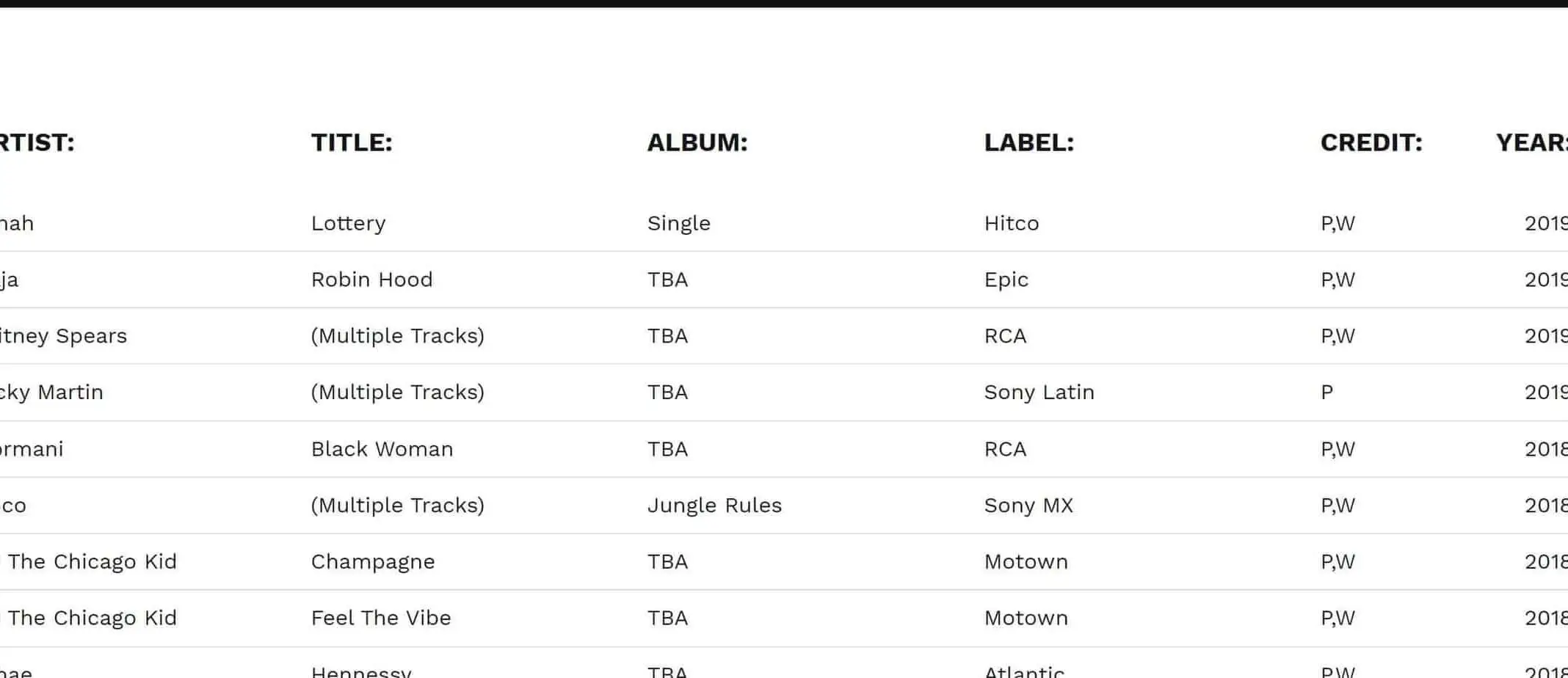Click the Champagne track title
Image resolution: width=1568 pixels, height=678 pixels.
click(373, 561)
